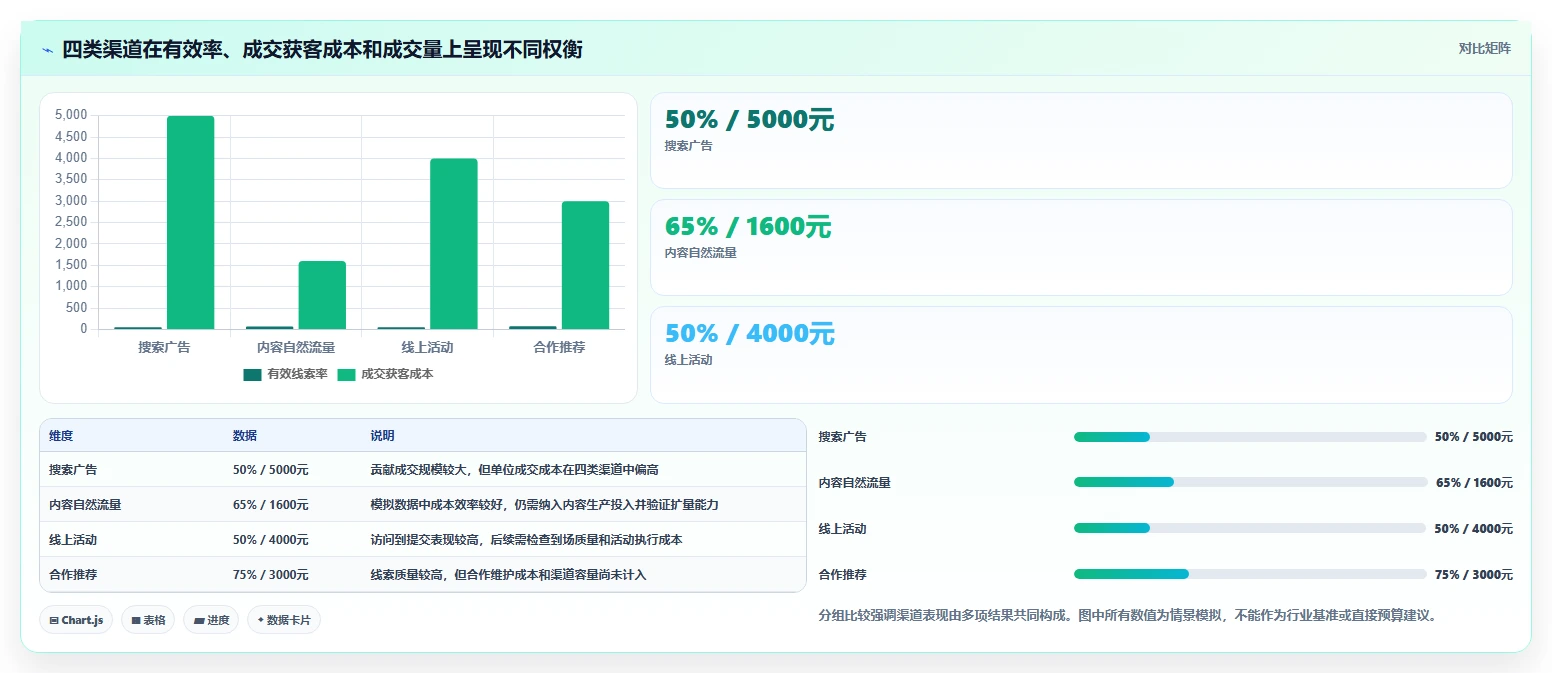Image resolution: width=1552 pixels, height=673 pixels.
Task: Click the 合作推荐 progress bar
Action: point(1250,574)
